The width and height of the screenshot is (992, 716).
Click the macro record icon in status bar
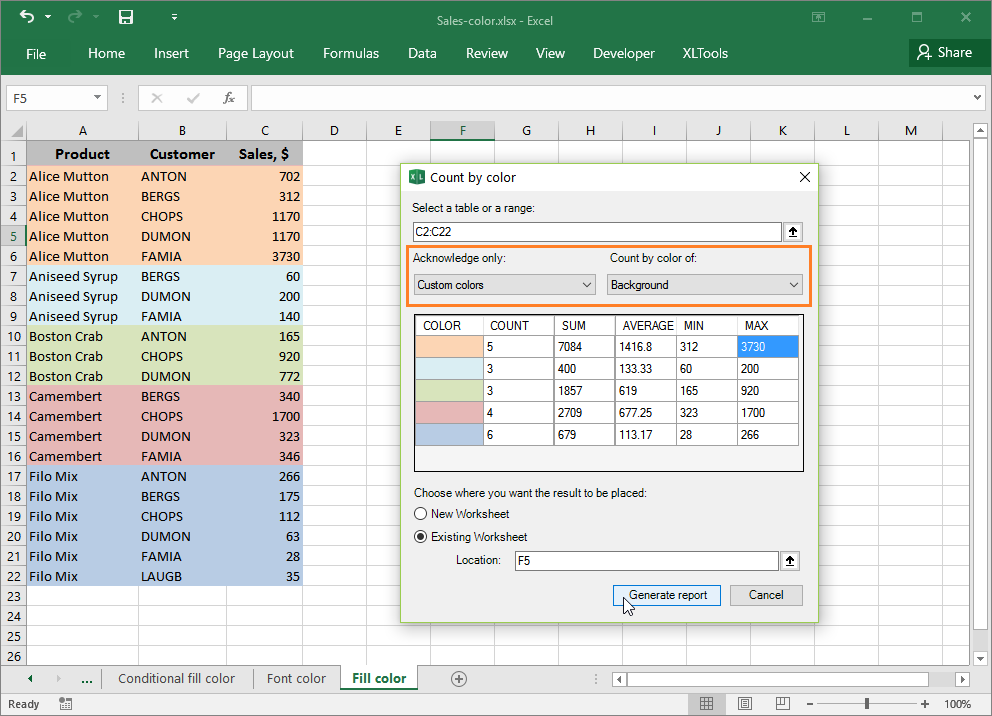[x=65, y=704]
